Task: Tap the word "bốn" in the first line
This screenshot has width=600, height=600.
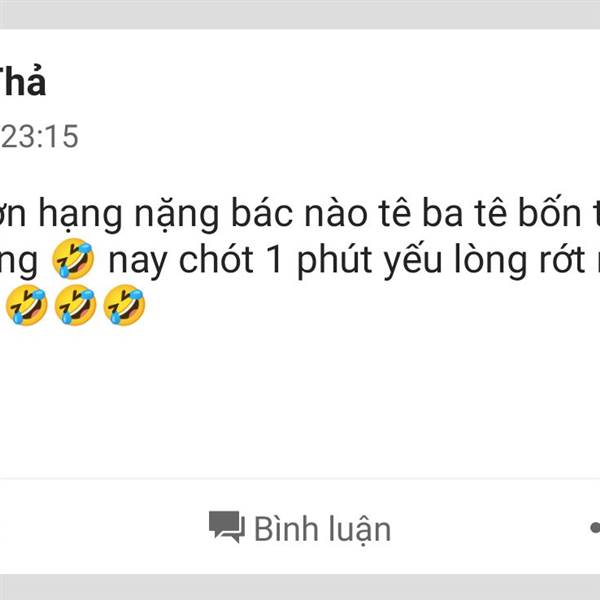Action: [550, 212]
